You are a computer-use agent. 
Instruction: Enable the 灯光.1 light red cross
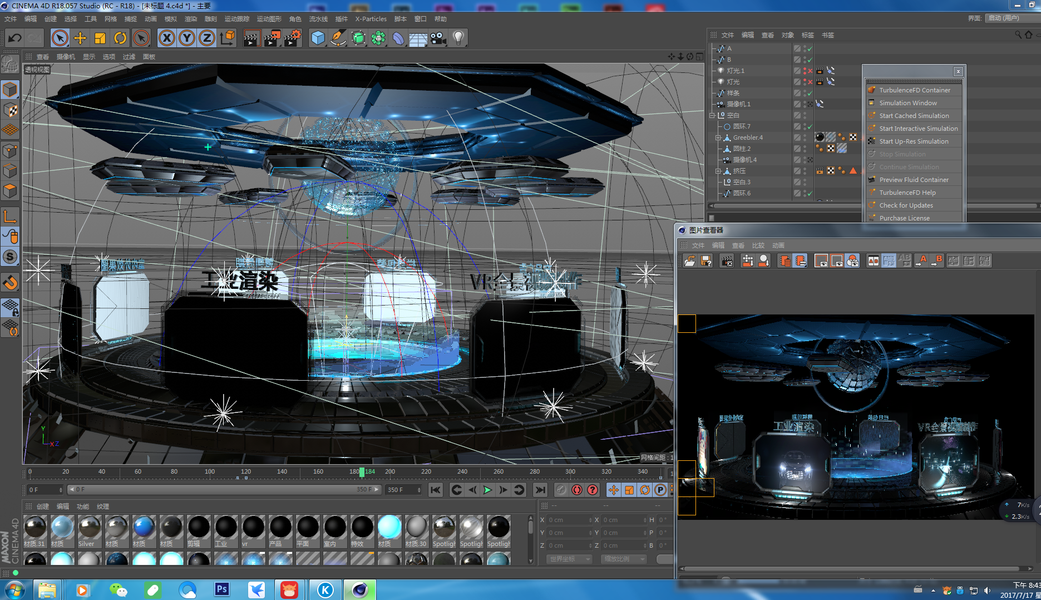[x=809, y=71]
